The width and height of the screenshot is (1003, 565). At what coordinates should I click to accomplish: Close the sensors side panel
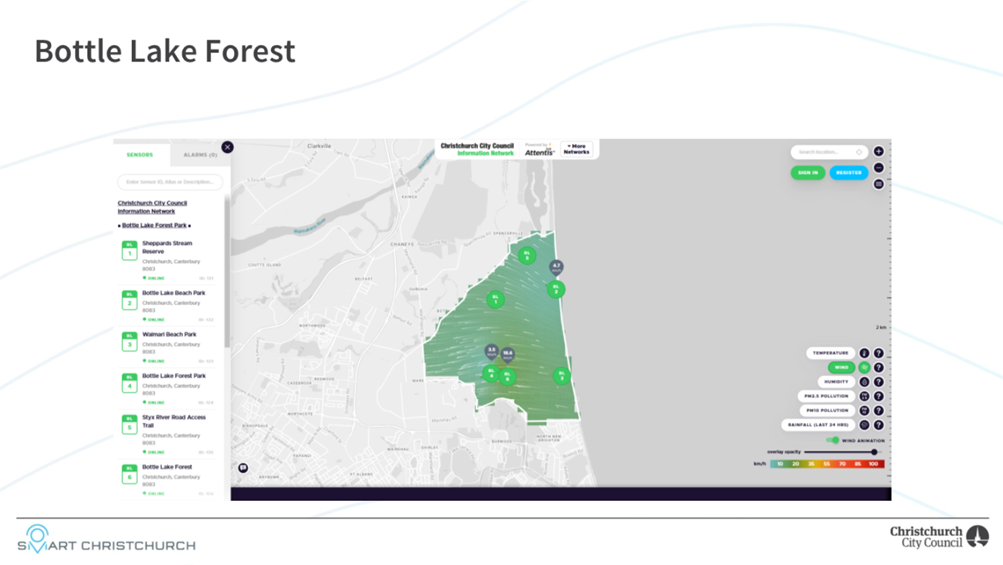point(227,147)
